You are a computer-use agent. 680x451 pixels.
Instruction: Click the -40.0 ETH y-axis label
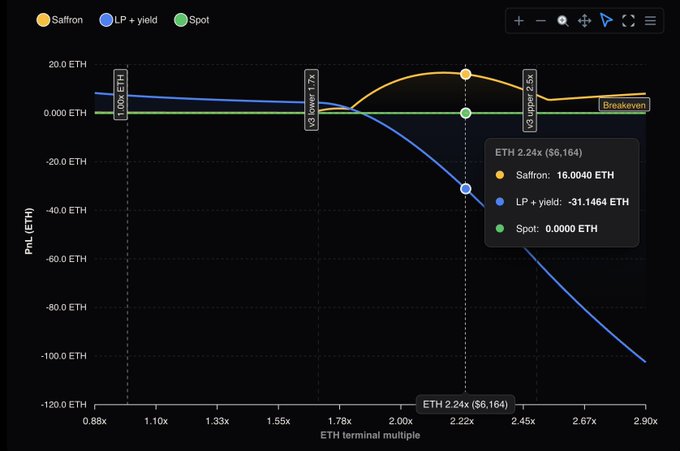click(66, 210)
